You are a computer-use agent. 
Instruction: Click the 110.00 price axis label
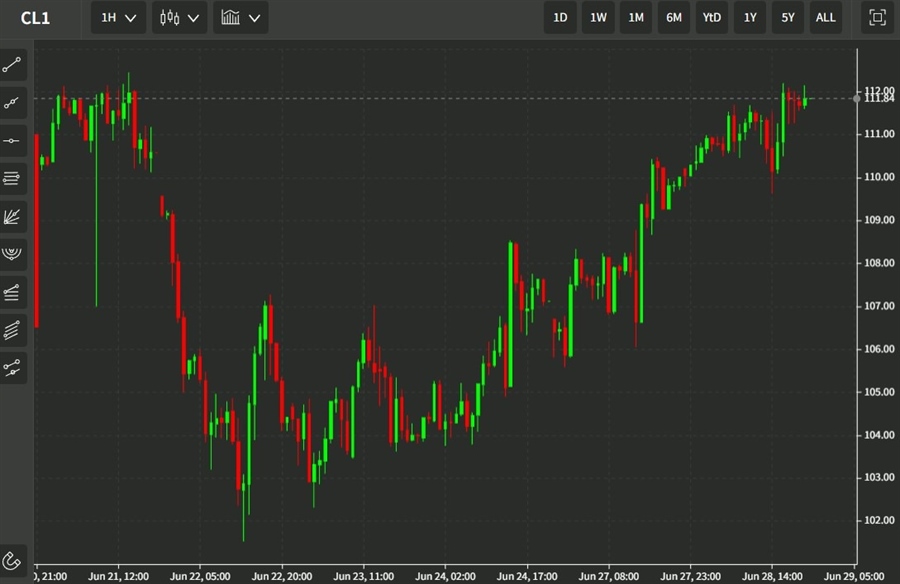coord(879,177)
